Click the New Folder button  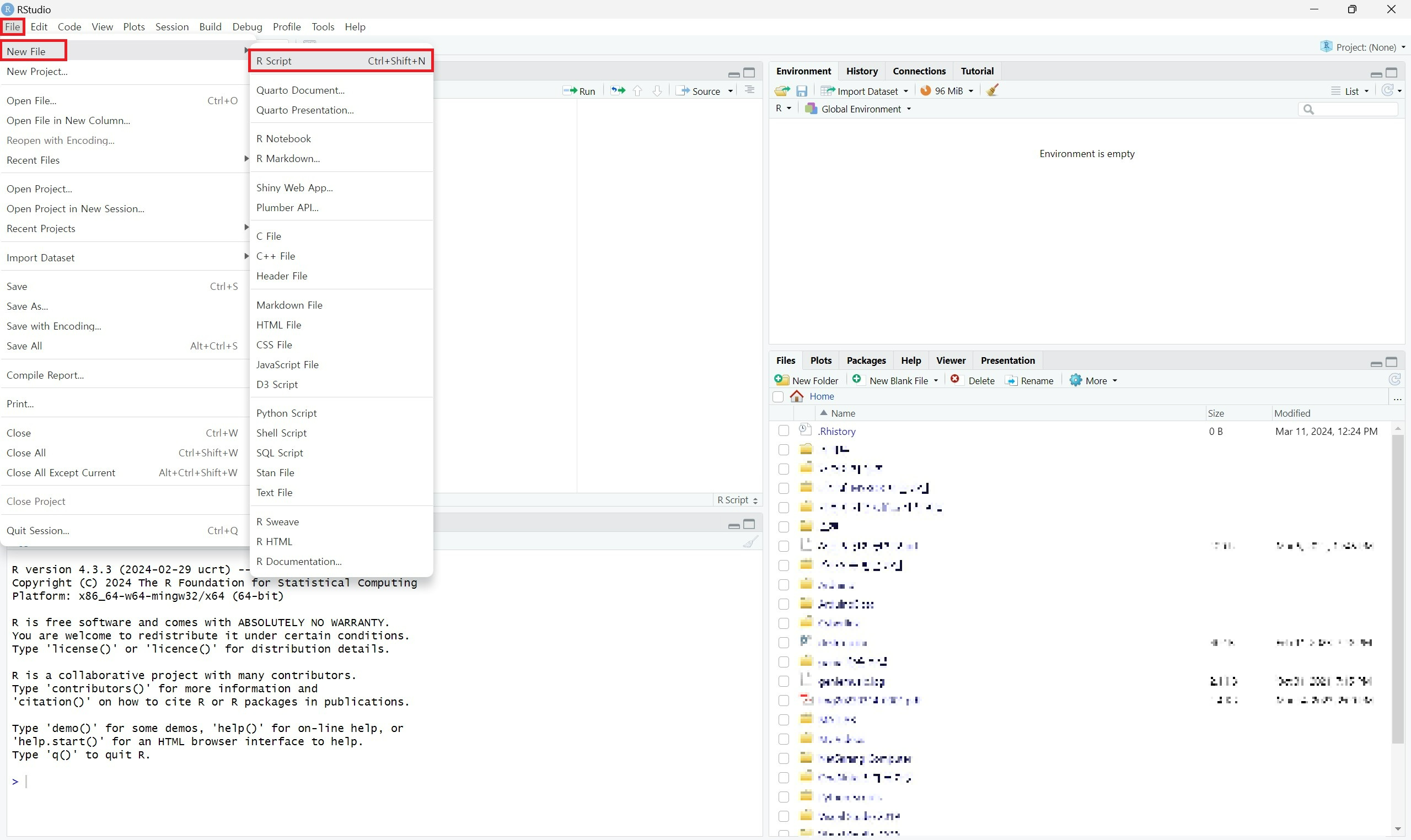click(807, 380)
